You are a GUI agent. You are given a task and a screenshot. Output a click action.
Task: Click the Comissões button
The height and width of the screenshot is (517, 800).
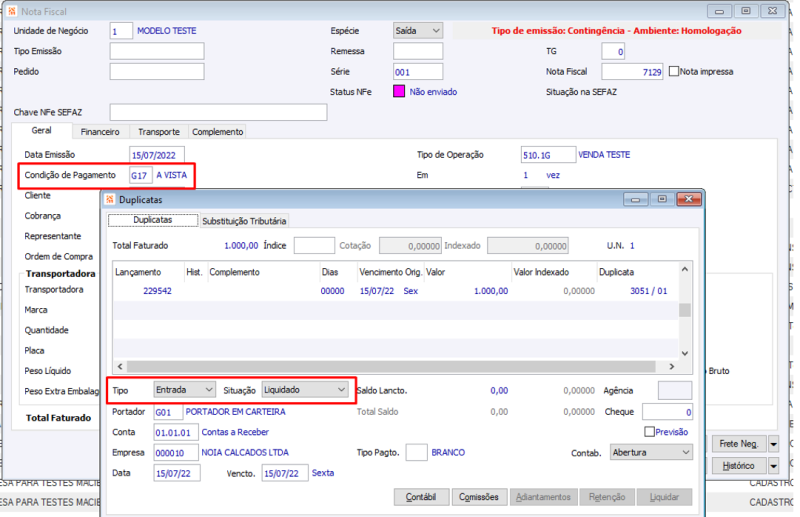tap(479, 497)
